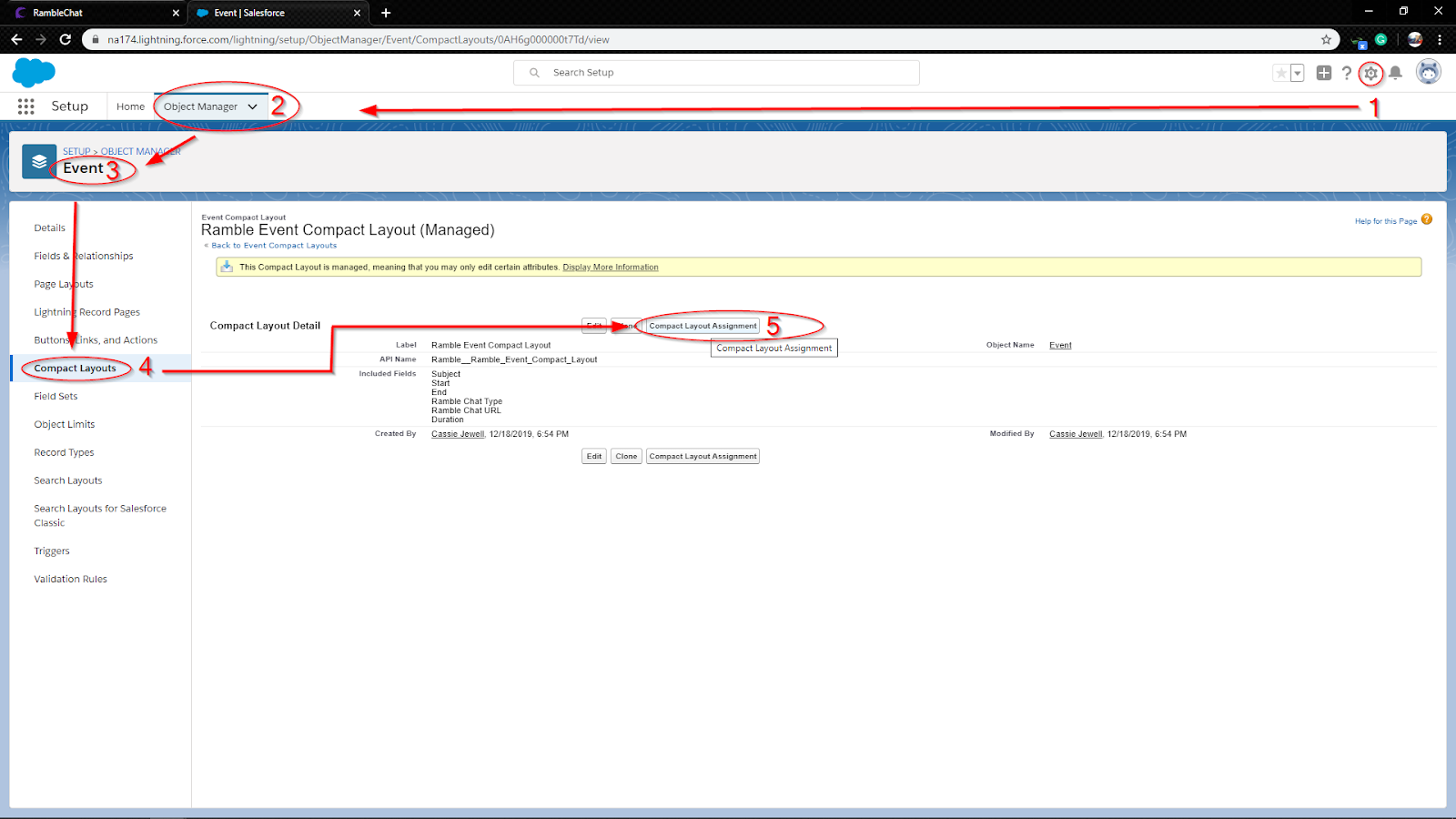The width and height of the screenshot is (1456, 819).
Task: Close the Event | Salesforce tab
Action: click(x=357, y=13)
